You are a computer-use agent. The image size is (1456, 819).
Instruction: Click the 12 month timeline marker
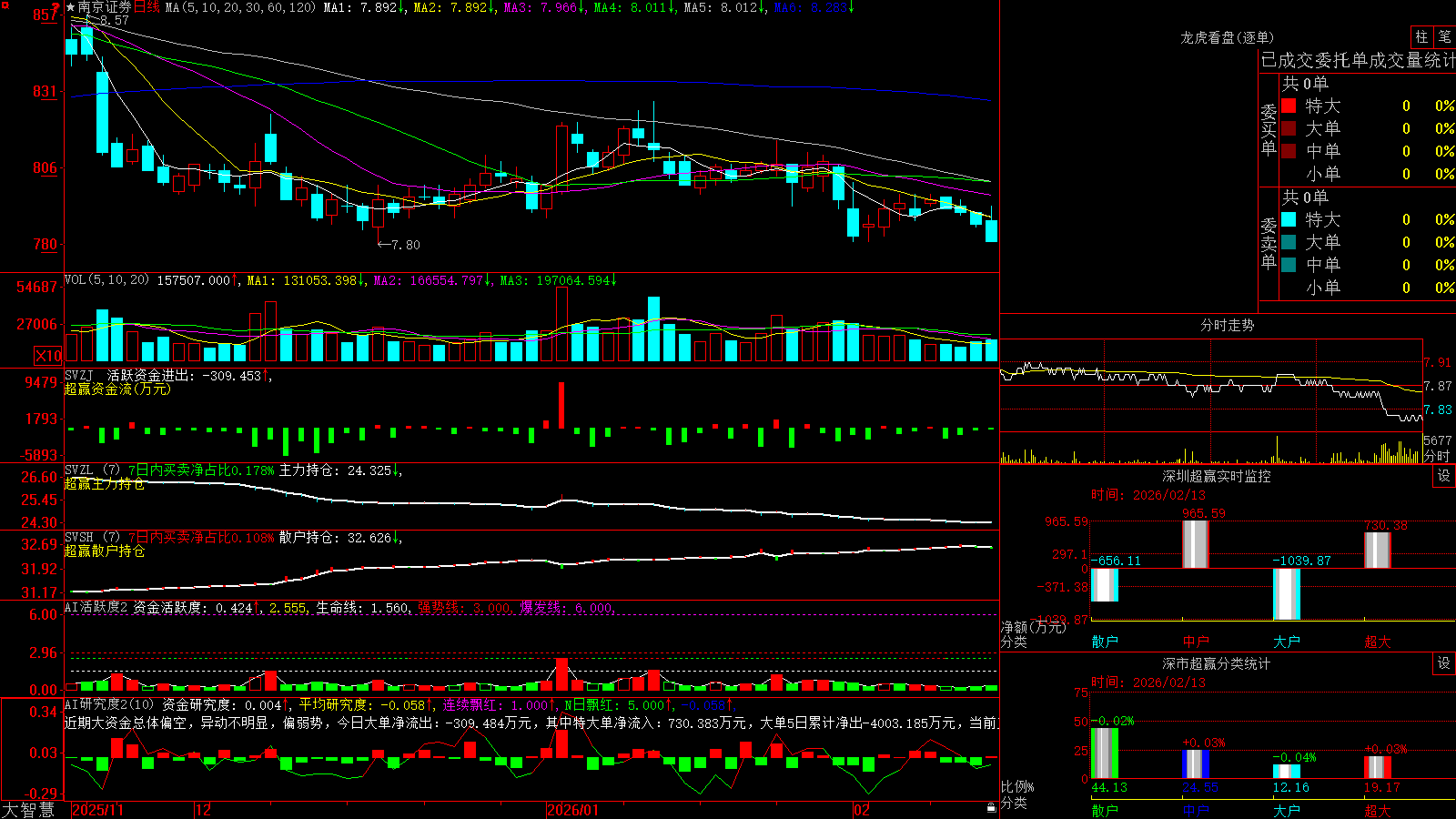click(x=203, y=810)
